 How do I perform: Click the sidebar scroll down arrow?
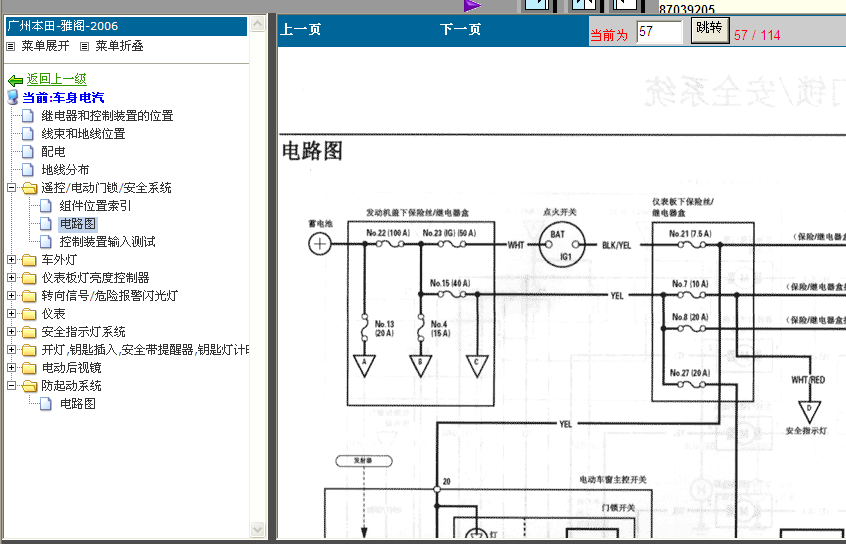coord(258,529)
